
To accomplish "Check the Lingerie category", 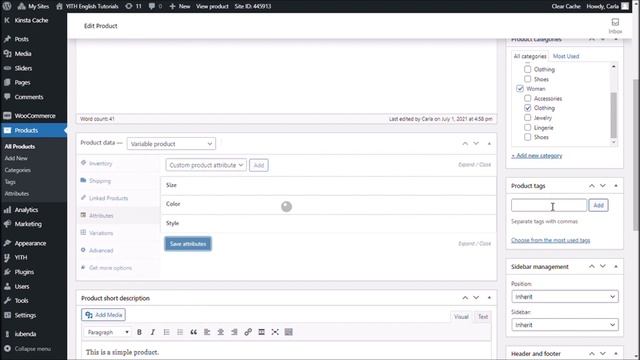I will pyautogui.click(x=527, y=127).
